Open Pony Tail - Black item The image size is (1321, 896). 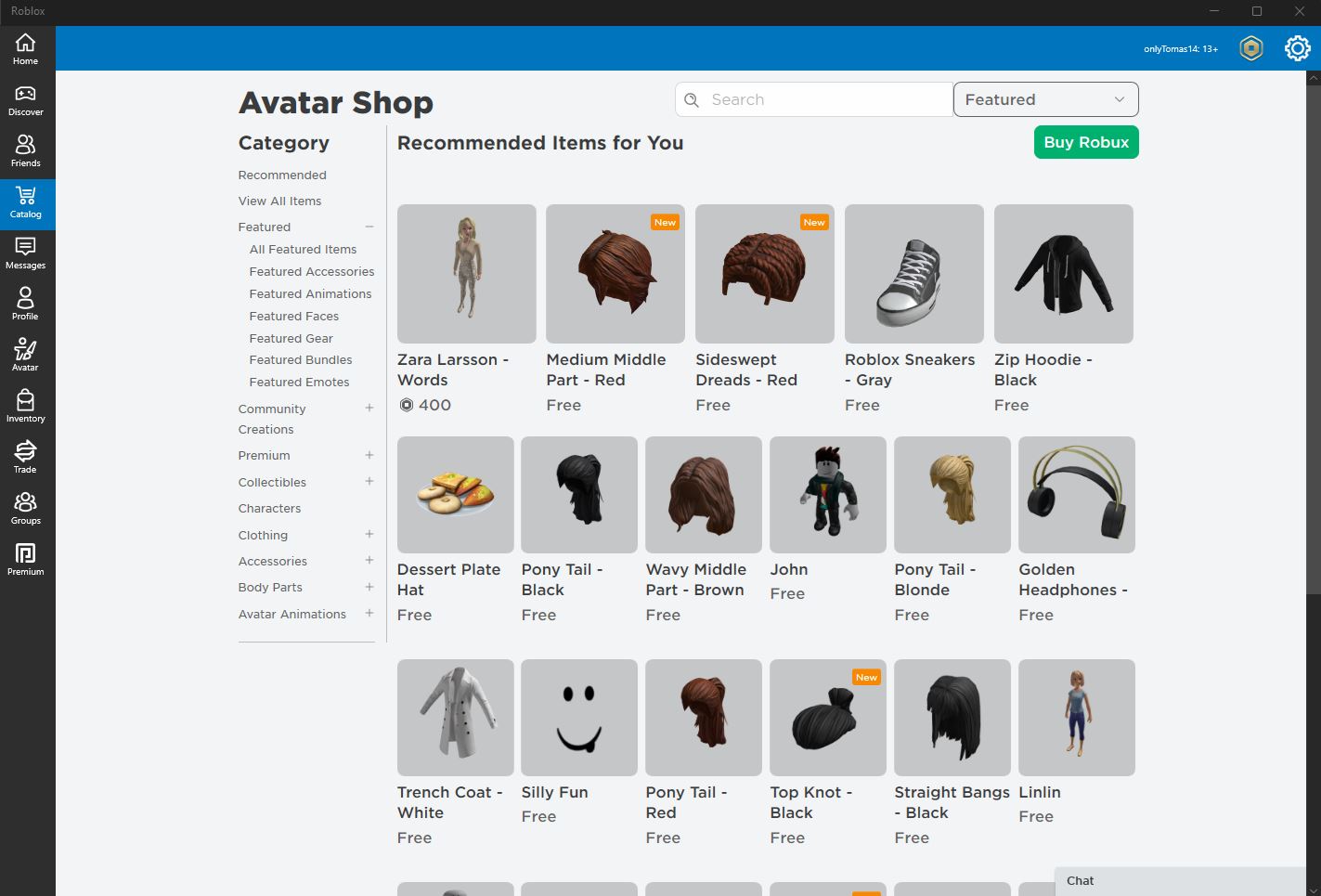click(x=579, y=529)
